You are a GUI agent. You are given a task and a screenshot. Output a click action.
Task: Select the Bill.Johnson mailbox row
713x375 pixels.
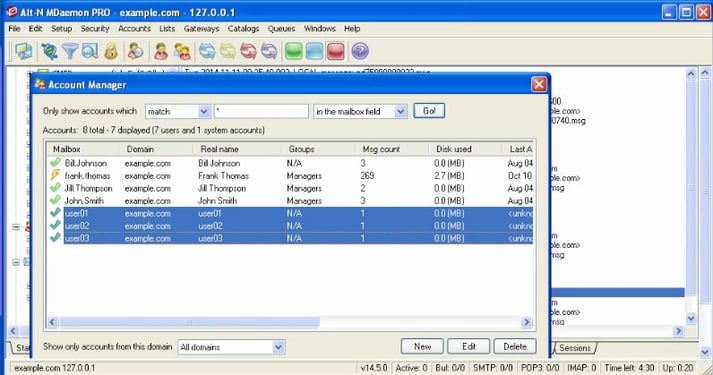(290, 163)
